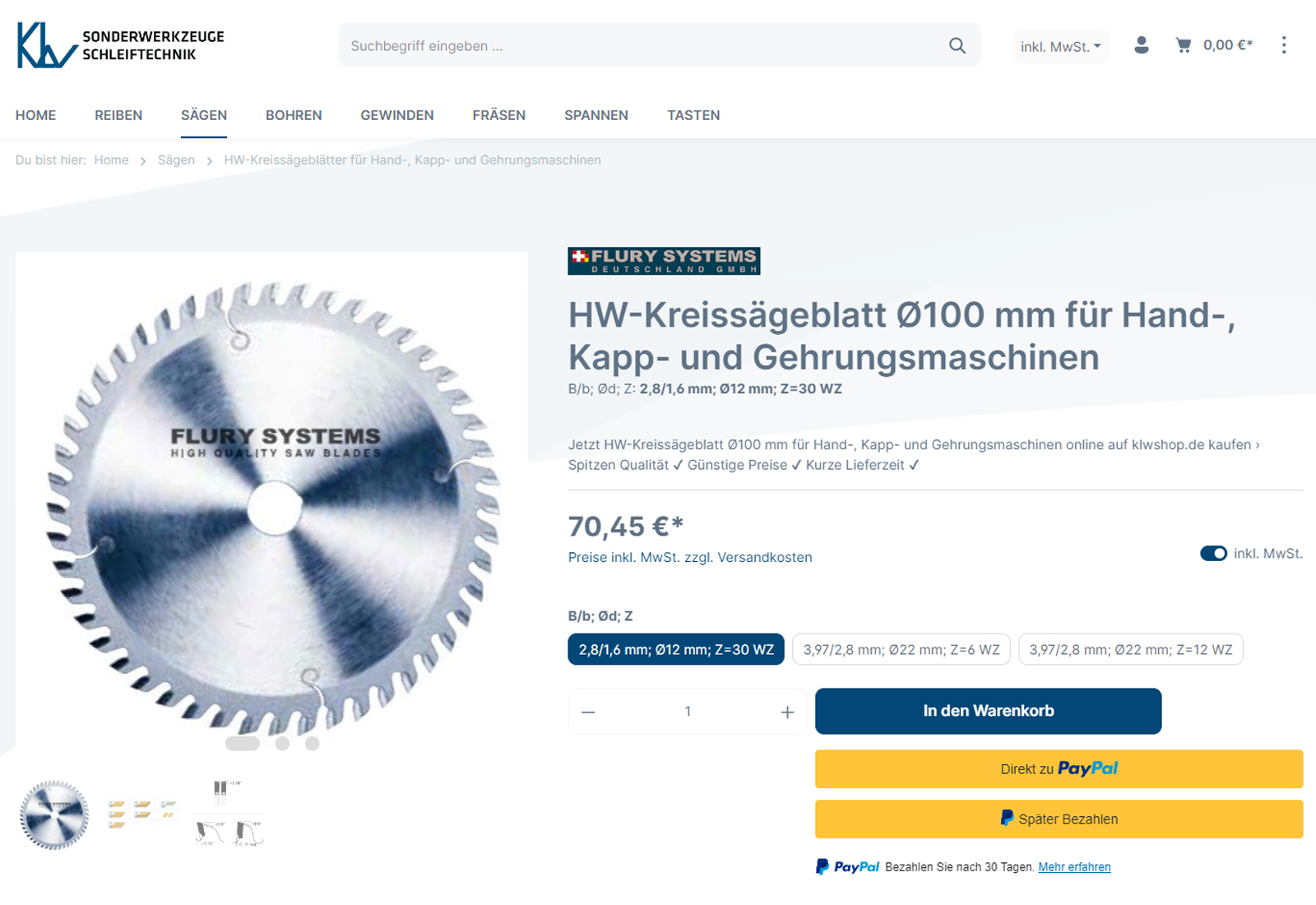Image resolution: width=1316 pixels, height=905 pixels.
Task: Open the BOHREN menu category
Action: [x=294, y=115]
